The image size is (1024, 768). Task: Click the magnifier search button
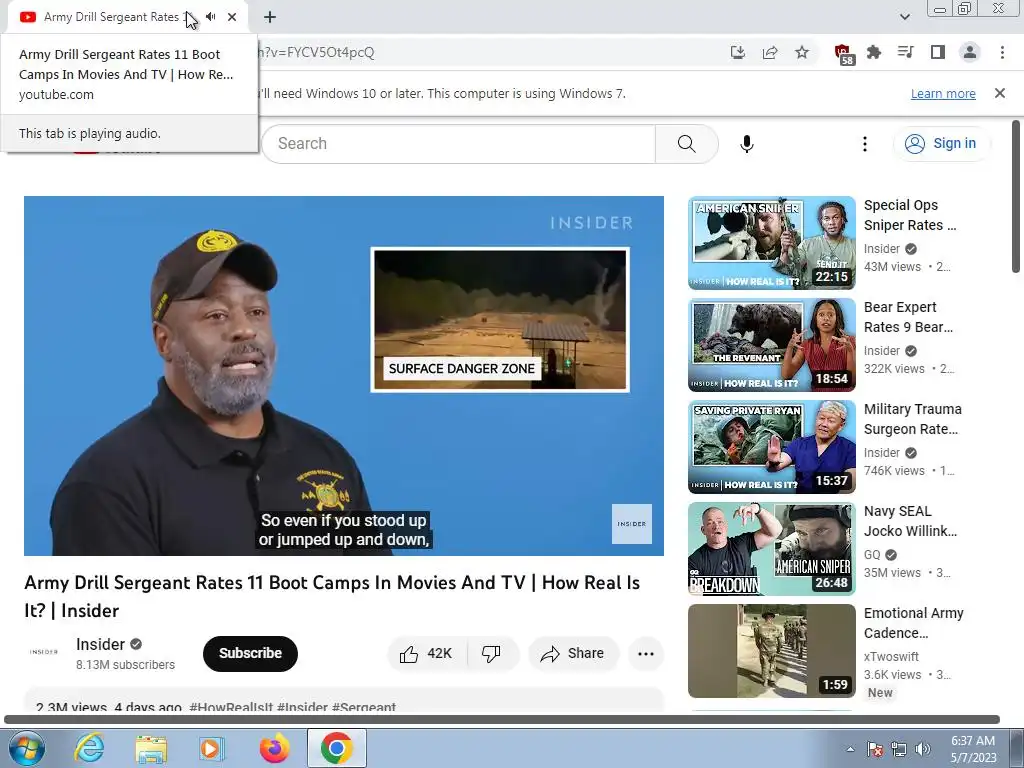(686, 144)
